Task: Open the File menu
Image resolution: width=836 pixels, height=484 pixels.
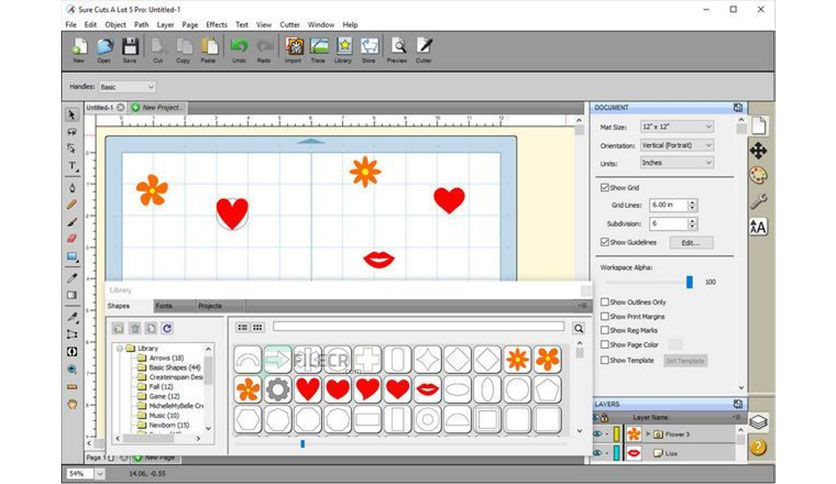Action: 71,25
